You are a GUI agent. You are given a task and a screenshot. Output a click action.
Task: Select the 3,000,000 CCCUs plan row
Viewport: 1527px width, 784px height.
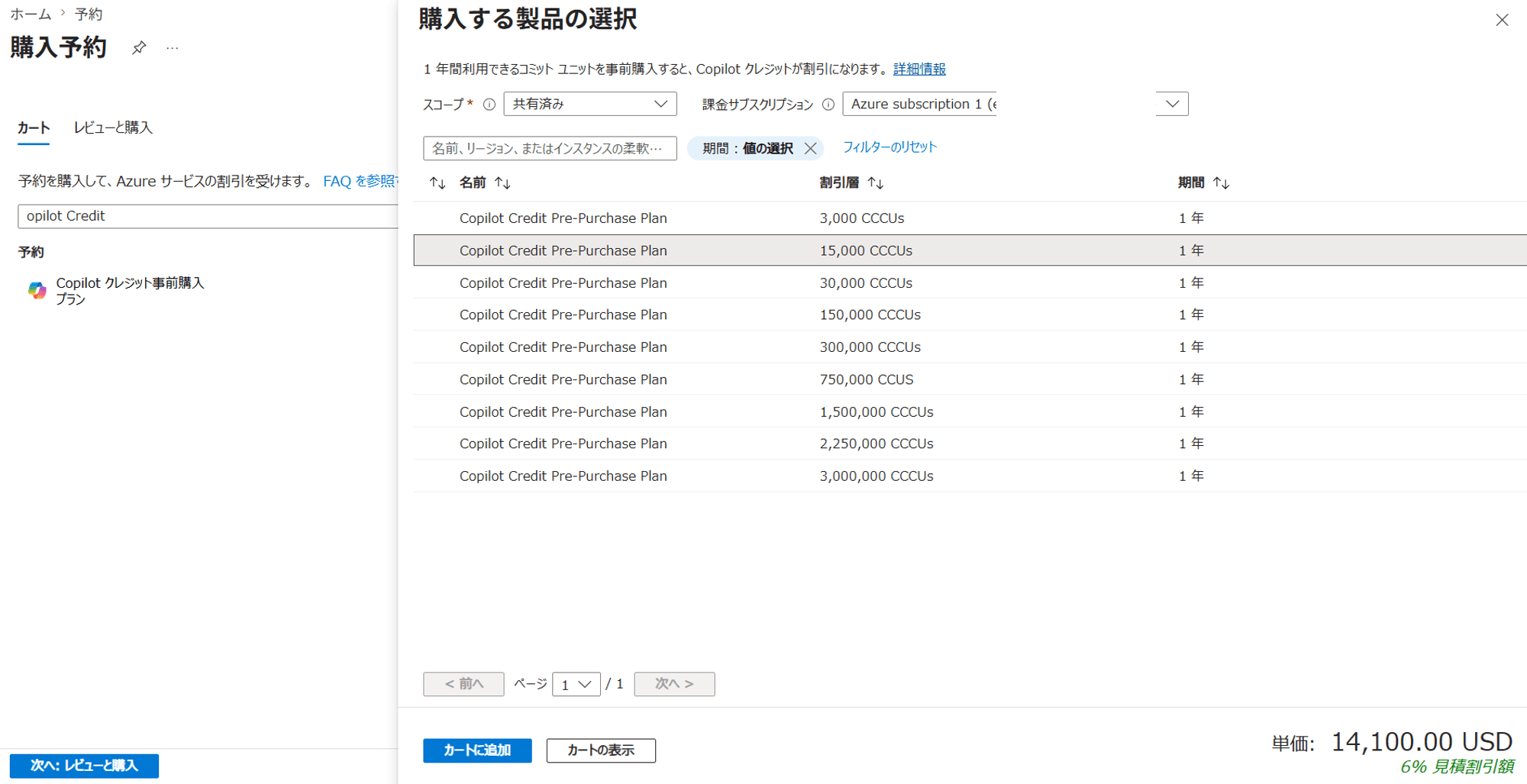pyautogui.click(x=970, y=476)
